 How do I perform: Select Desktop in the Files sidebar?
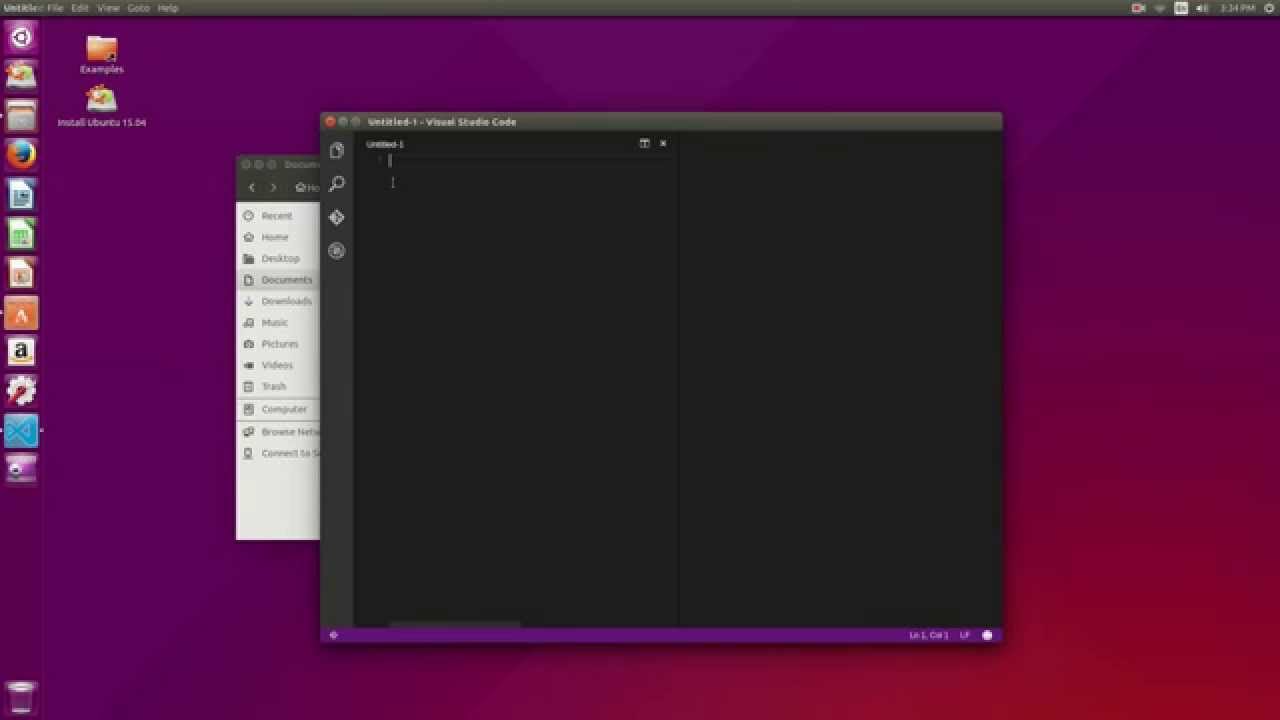coord(278,258)
